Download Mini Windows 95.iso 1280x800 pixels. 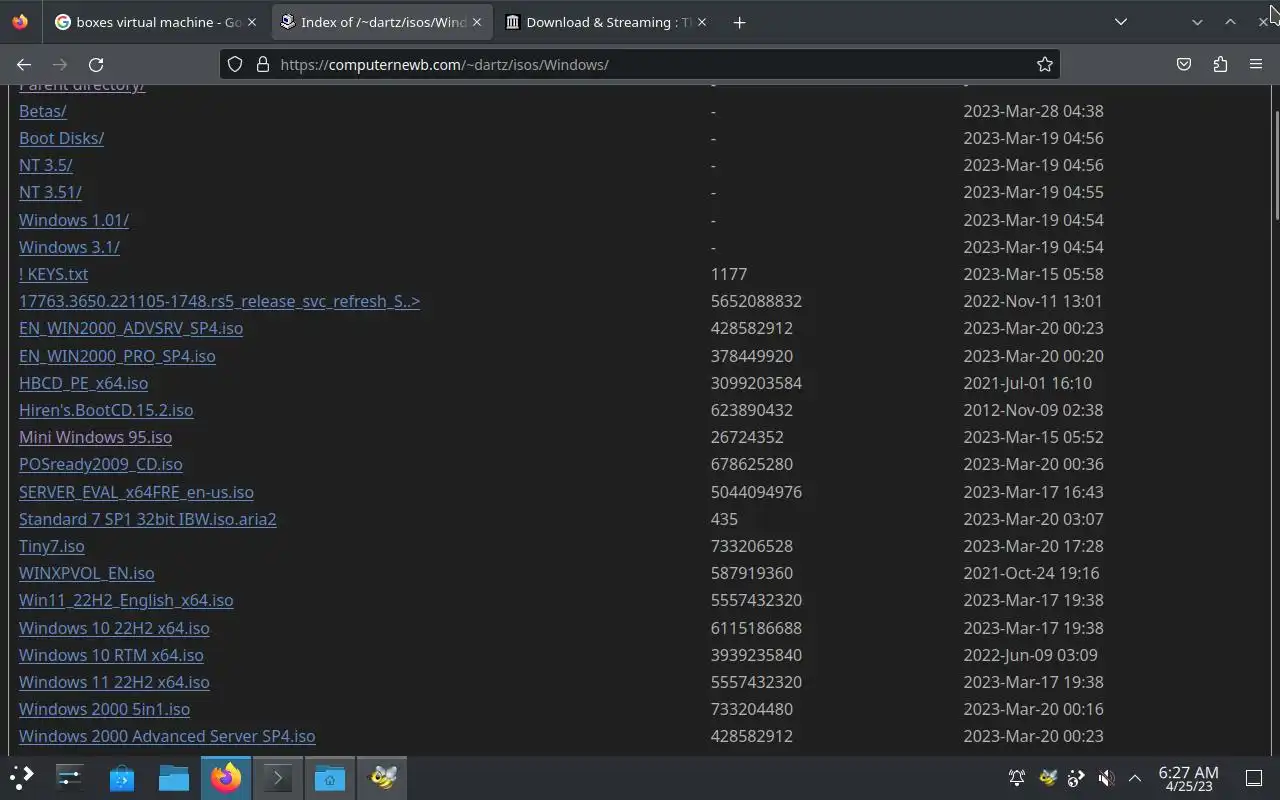pos(95,437)
